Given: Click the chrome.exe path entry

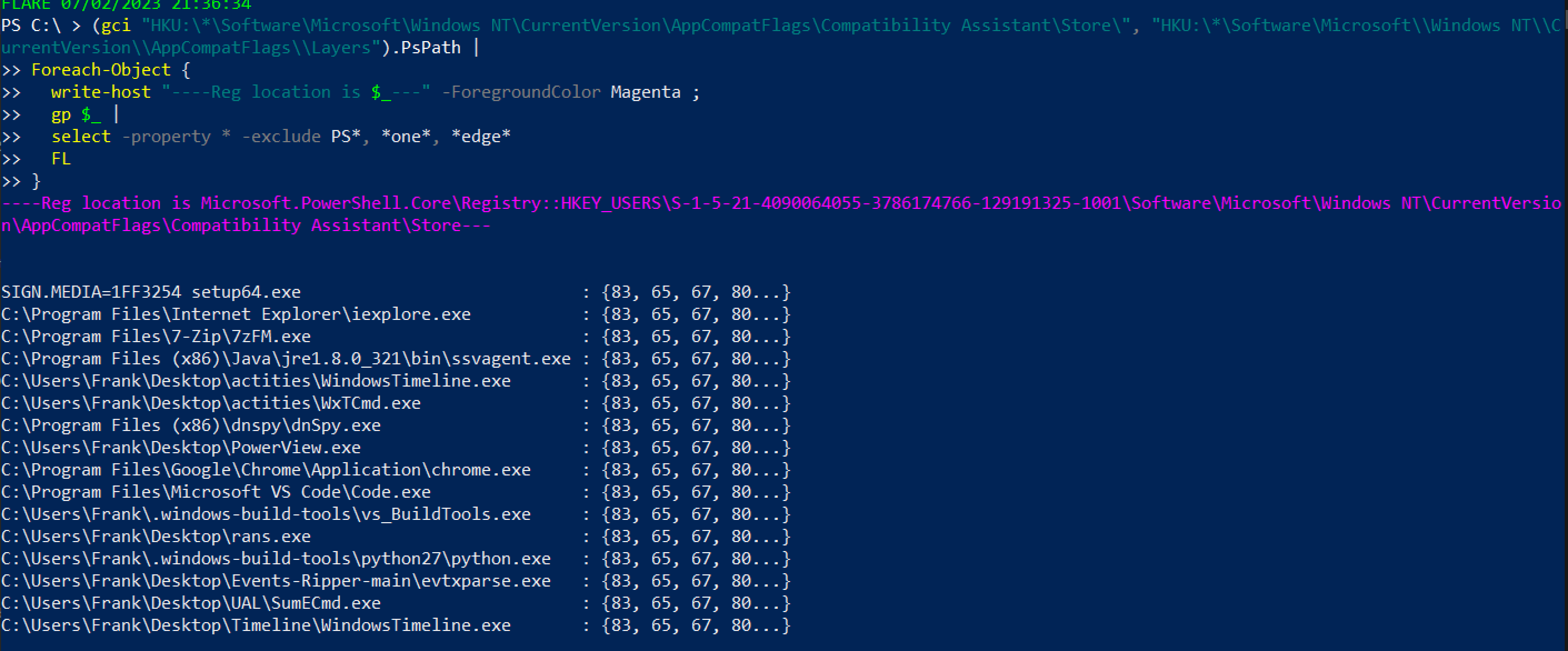Looking at the screenshot, I should (x=266, y=470).
